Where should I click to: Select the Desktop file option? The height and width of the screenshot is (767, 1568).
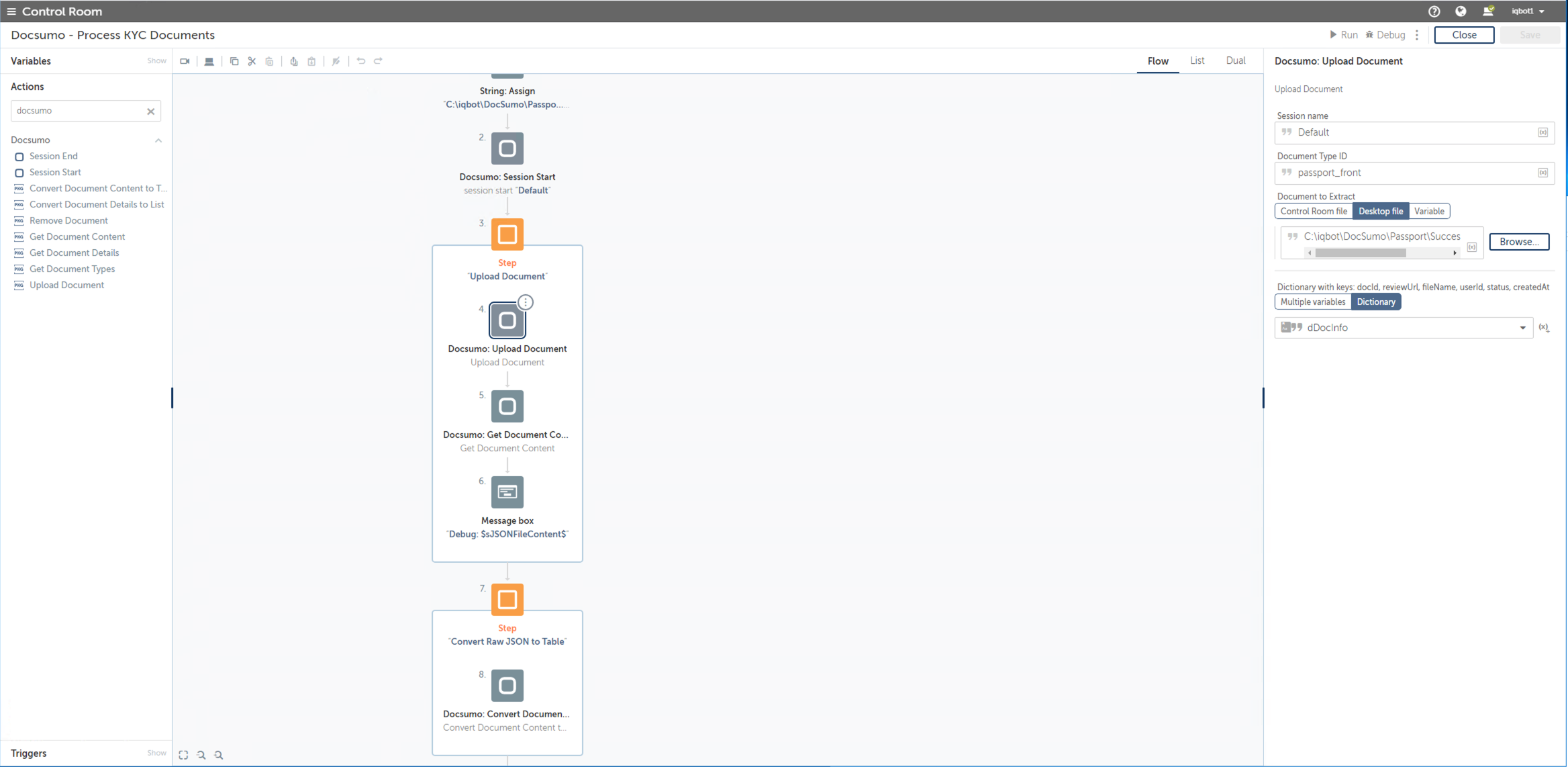(1380, 212)
